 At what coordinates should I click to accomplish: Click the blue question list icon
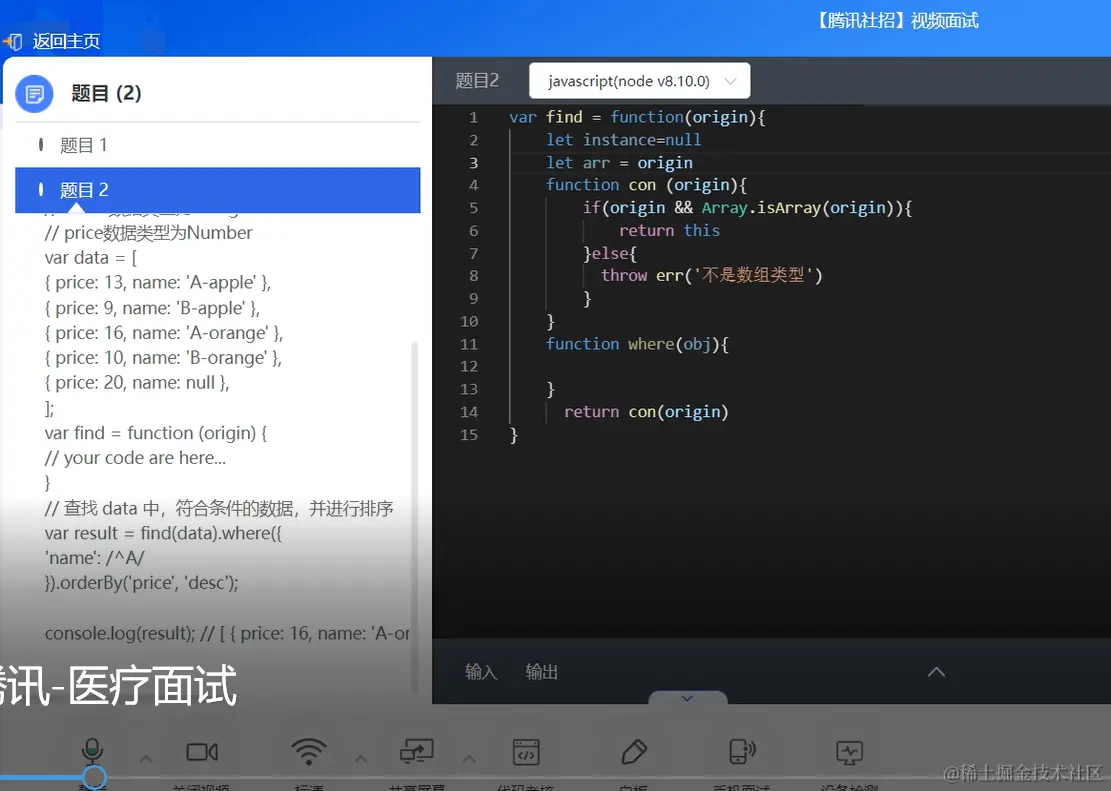pos(34,94)
